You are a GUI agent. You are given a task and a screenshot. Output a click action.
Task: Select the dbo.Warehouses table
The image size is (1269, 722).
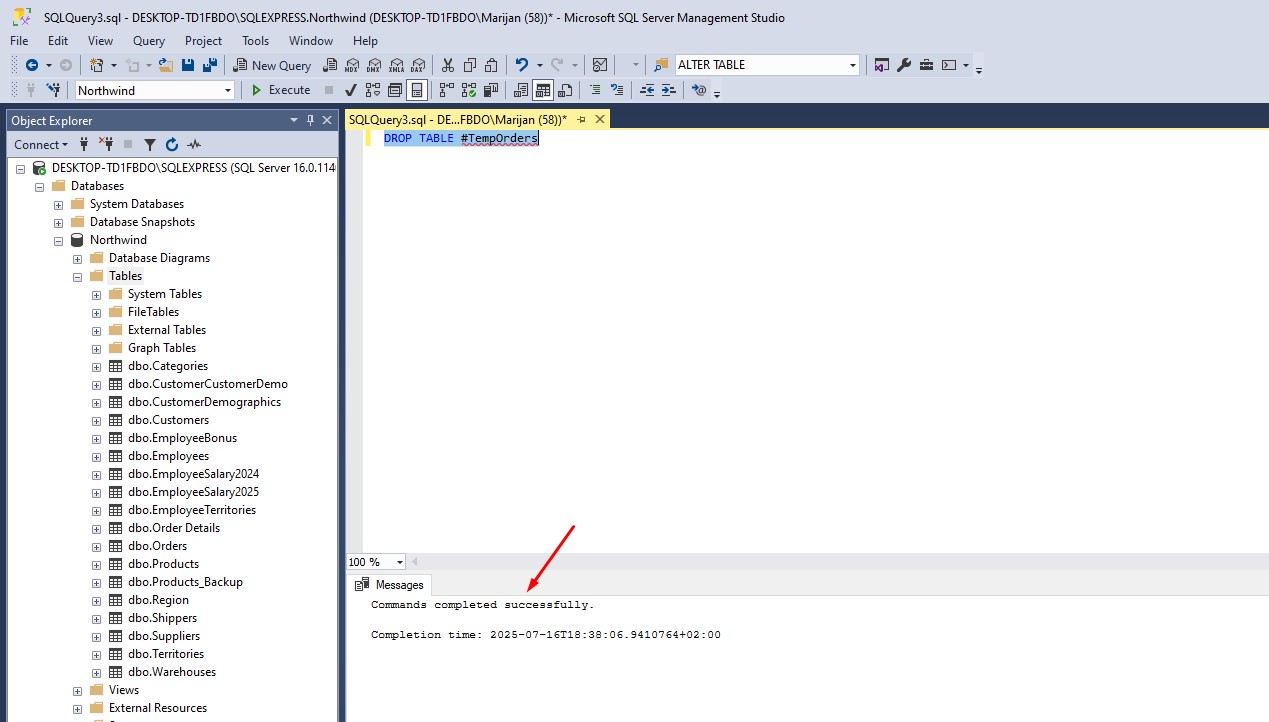(172, 672)
